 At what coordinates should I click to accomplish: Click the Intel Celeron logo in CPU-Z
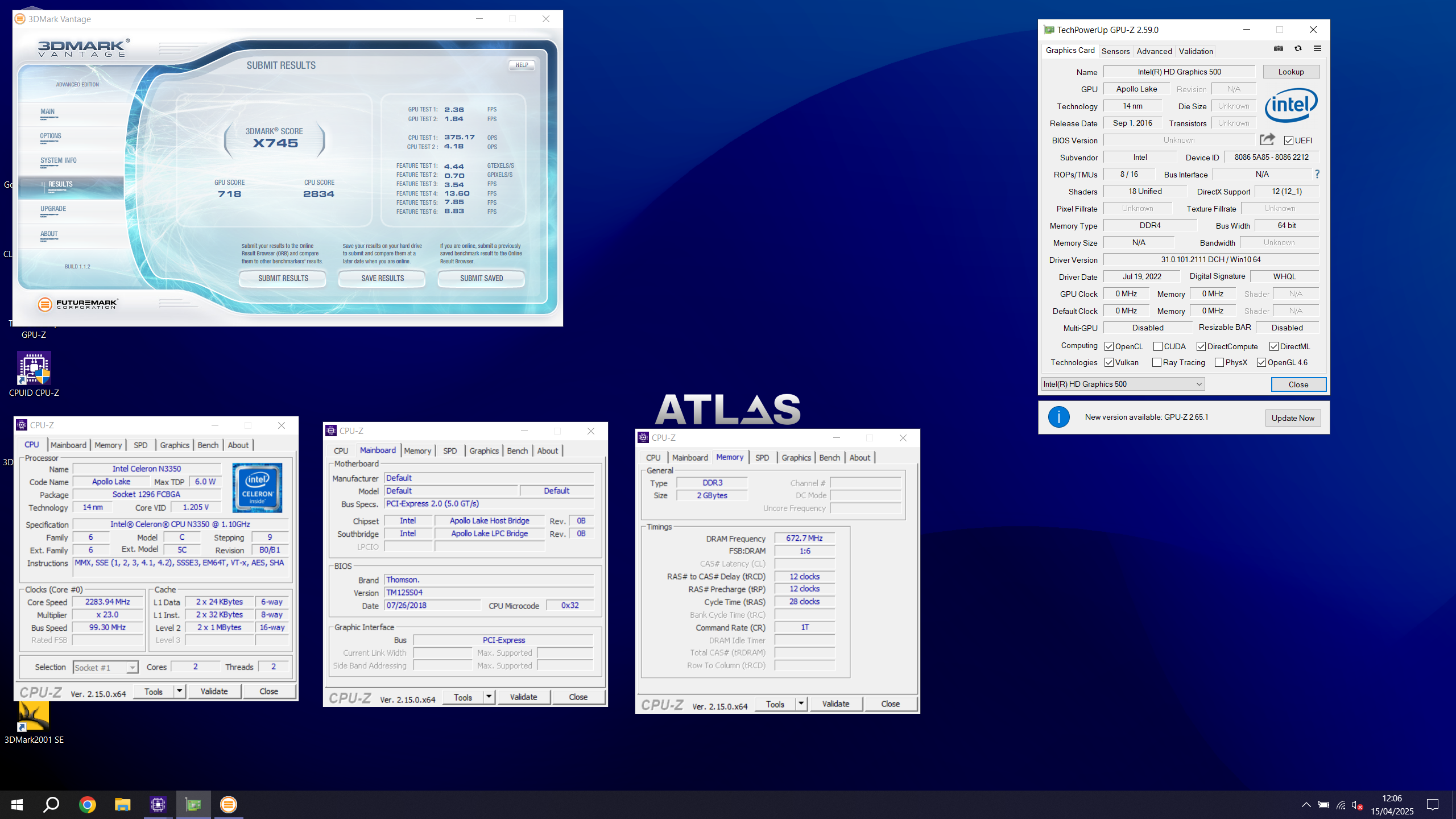coord(258,488)
